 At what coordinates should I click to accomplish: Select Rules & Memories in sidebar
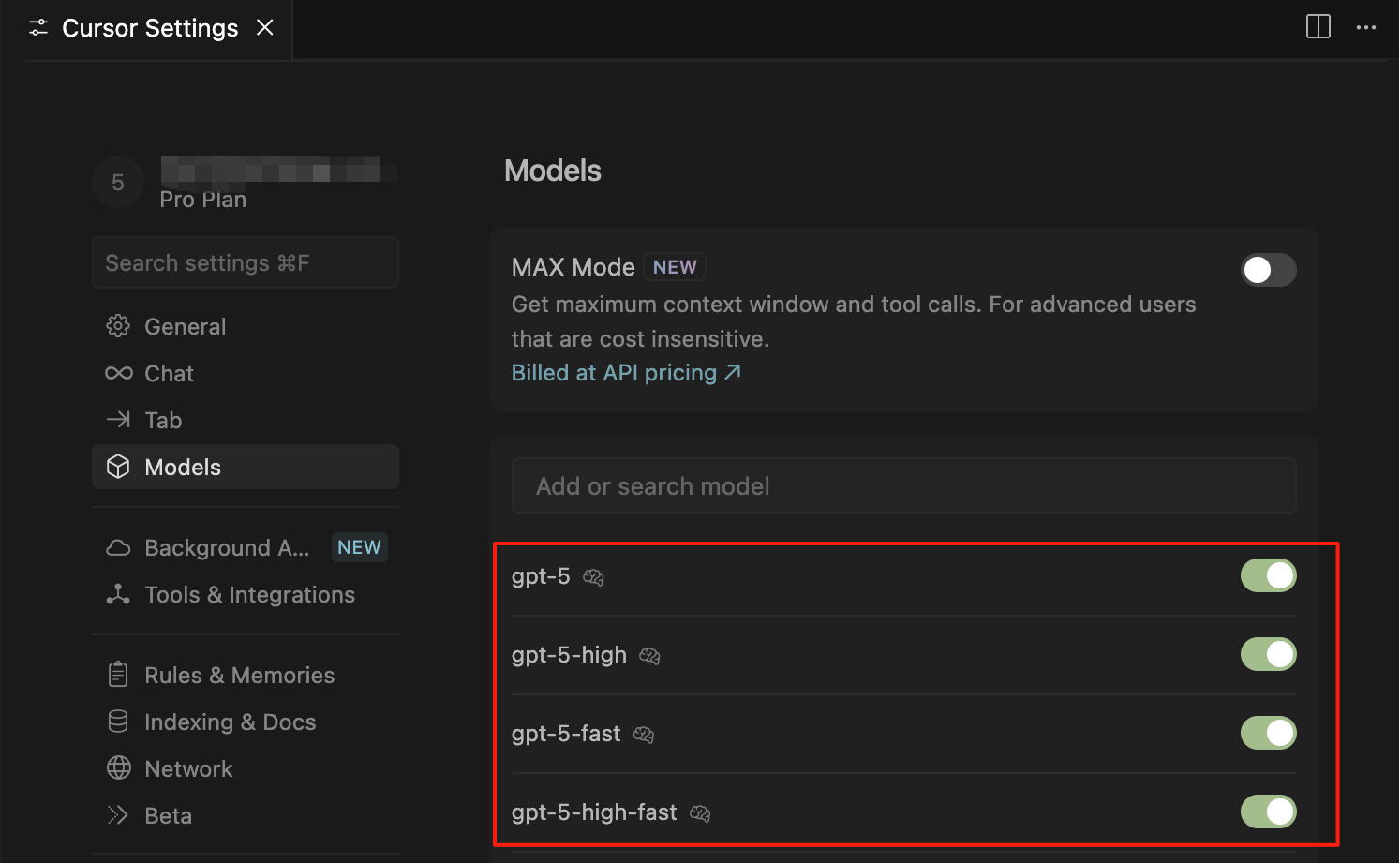click(239, 676)
